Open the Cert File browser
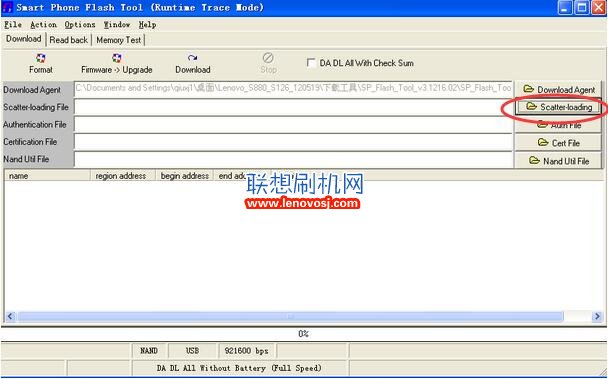The image size is (608, 379). [x=558, y=143]
